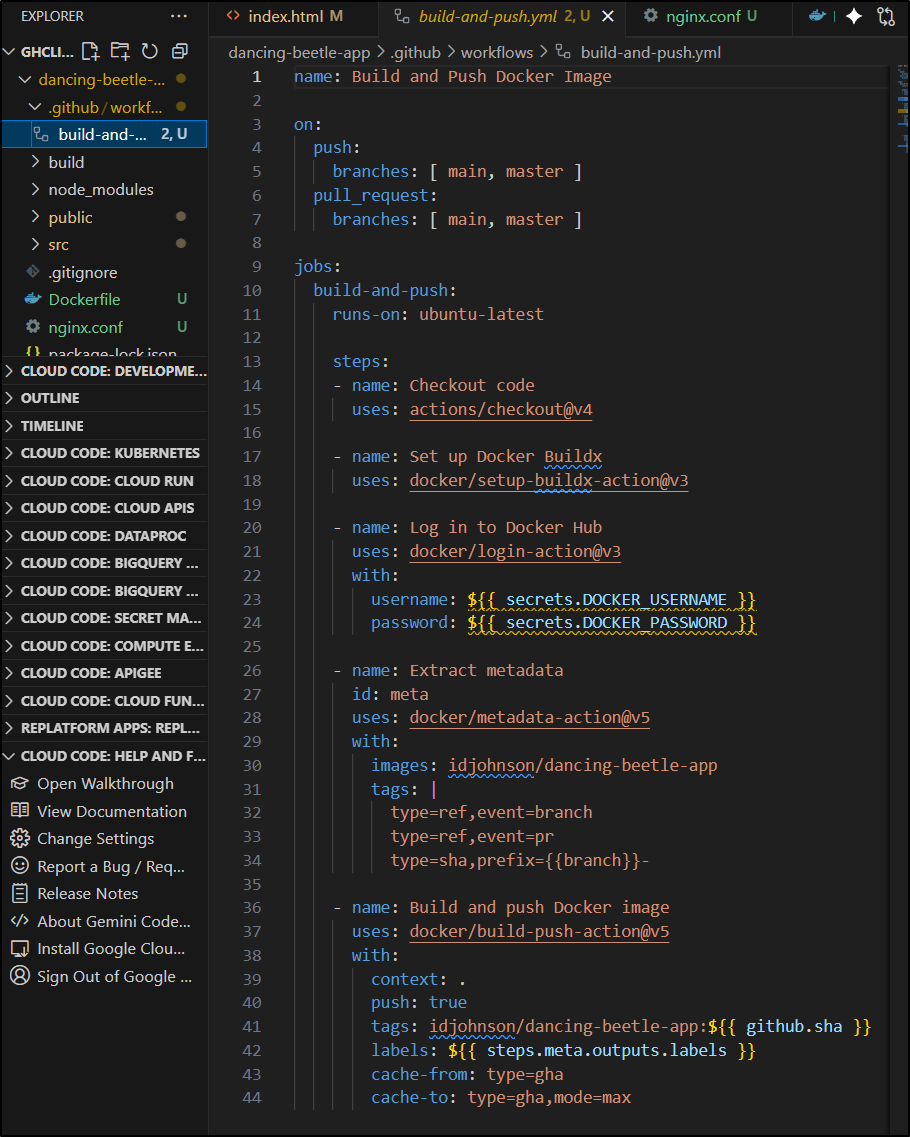Expand the Outline panel

coord(50,398)
